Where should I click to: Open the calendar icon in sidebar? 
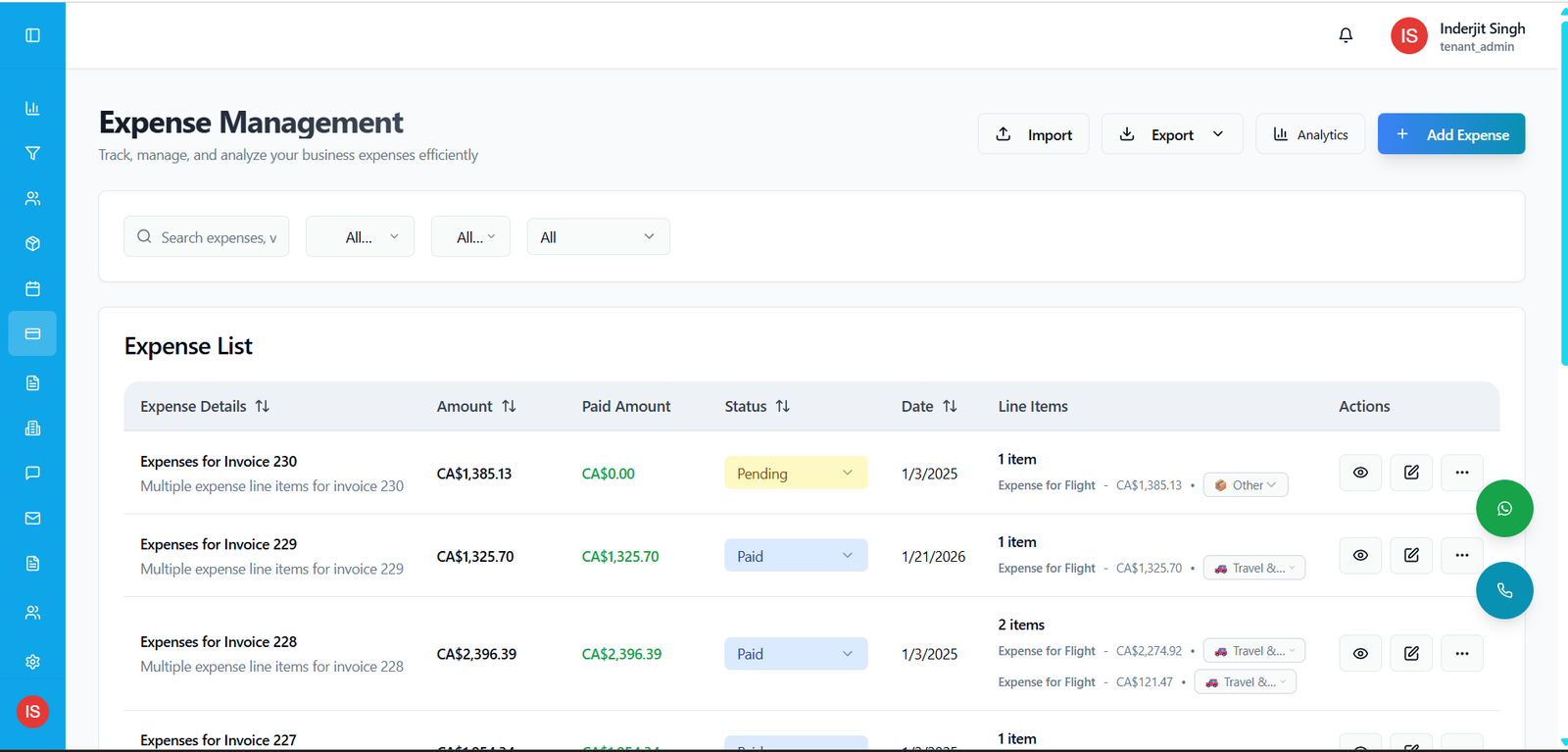pos(32,289)
